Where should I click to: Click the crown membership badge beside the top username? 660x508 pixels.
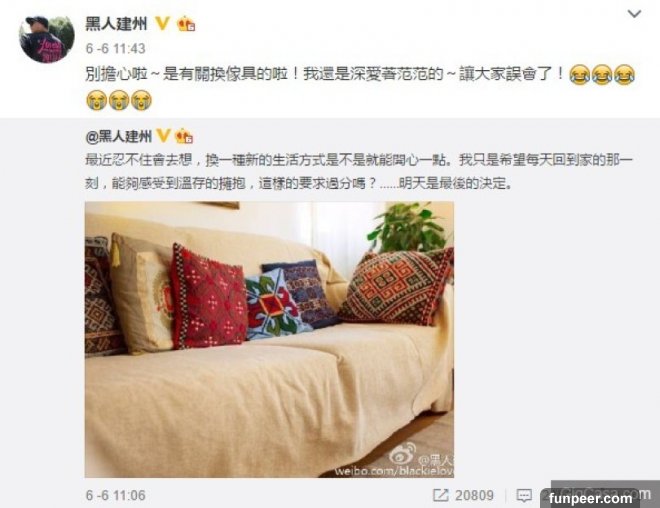[186, 24]
